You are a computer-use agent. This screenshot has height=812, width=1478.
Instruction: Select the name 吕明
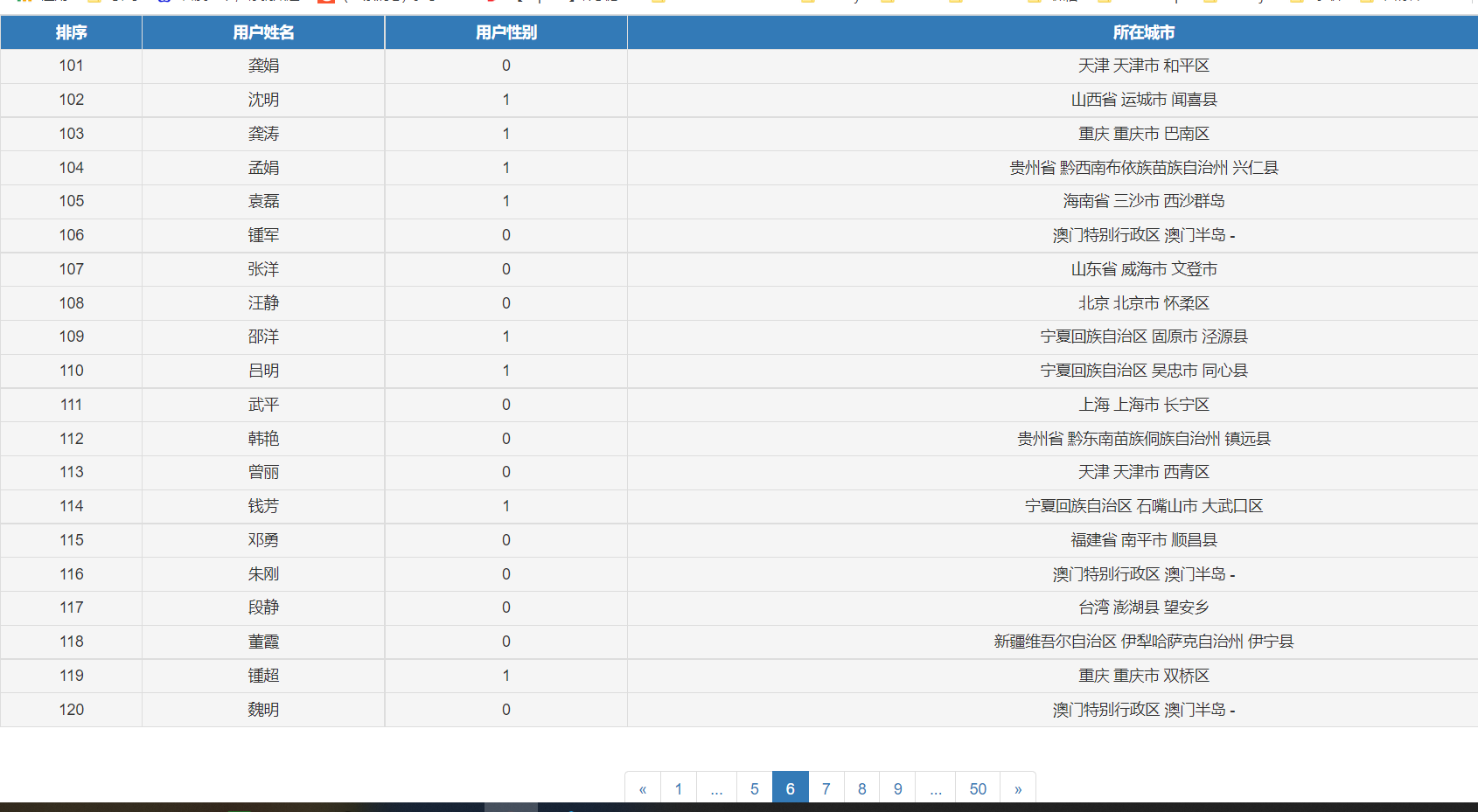[263, 371]
